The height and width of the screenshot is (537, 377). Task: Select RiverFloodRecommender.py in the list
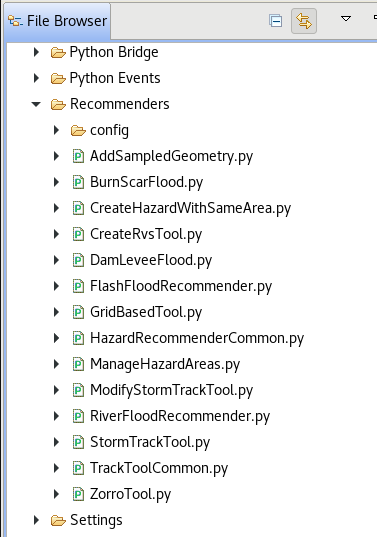click(x=180, y=416)
